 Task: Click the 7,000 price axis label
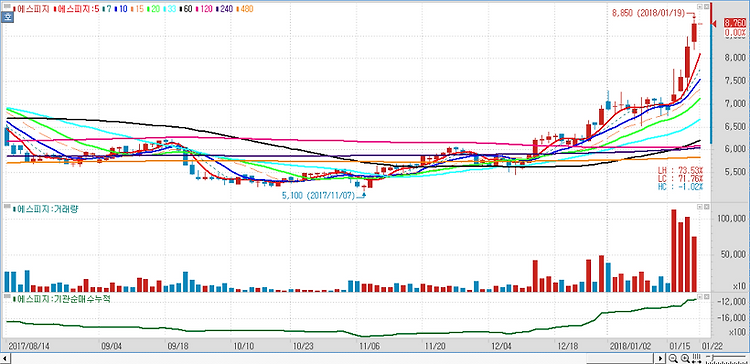735,104
